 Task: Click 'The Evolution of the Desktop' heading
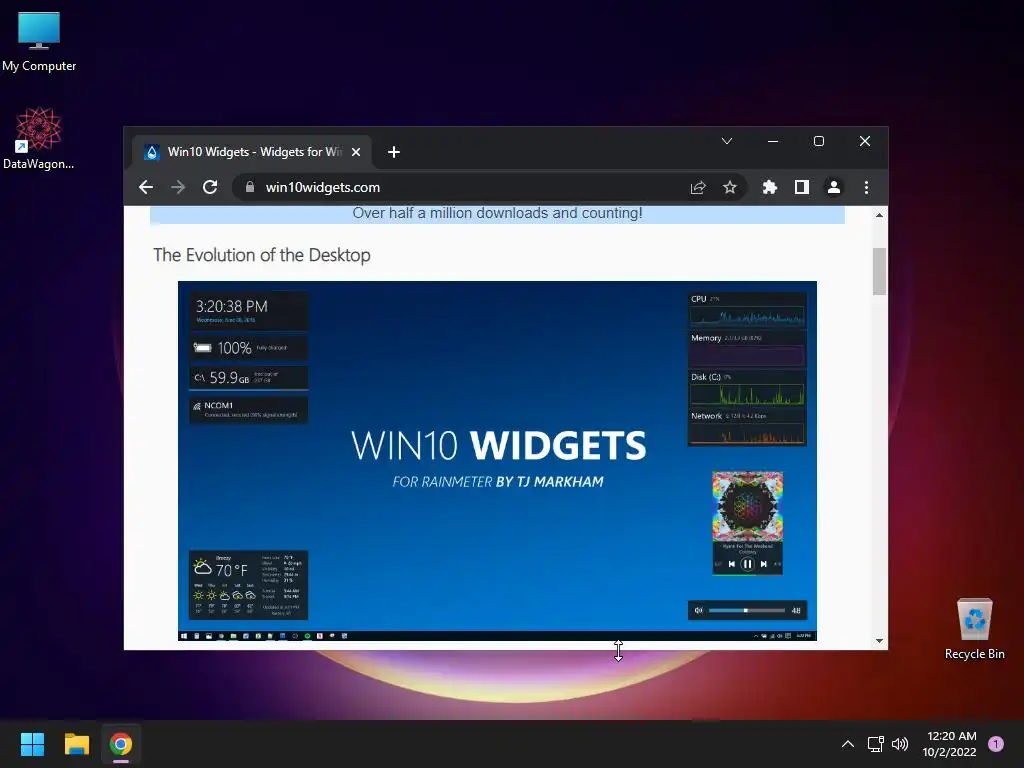(x=262, y=255)
